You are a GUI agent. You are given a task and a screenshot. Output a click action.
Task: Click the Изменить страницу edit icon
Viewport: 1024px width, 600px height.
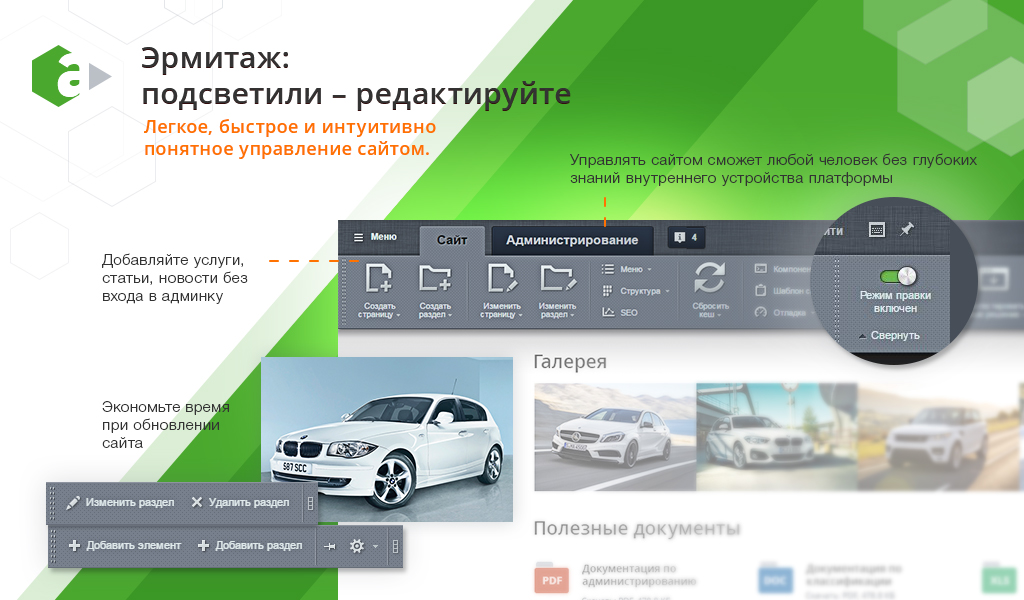[500, 278]
